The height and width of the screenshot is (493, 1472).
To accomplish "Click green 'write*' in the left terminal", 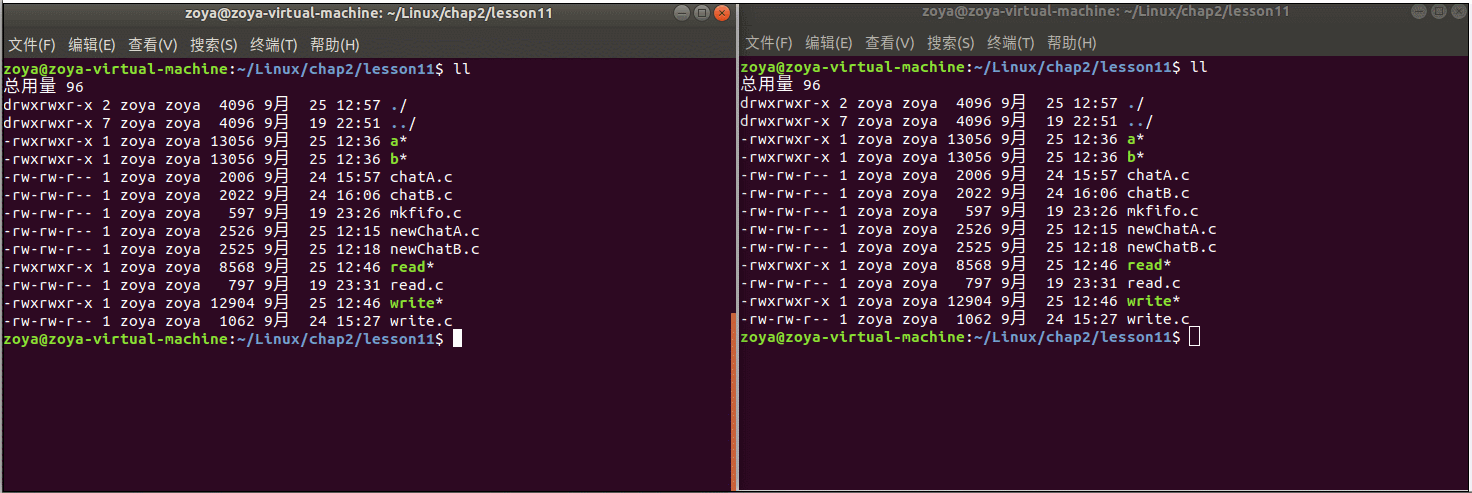I will tap(417, 303).
